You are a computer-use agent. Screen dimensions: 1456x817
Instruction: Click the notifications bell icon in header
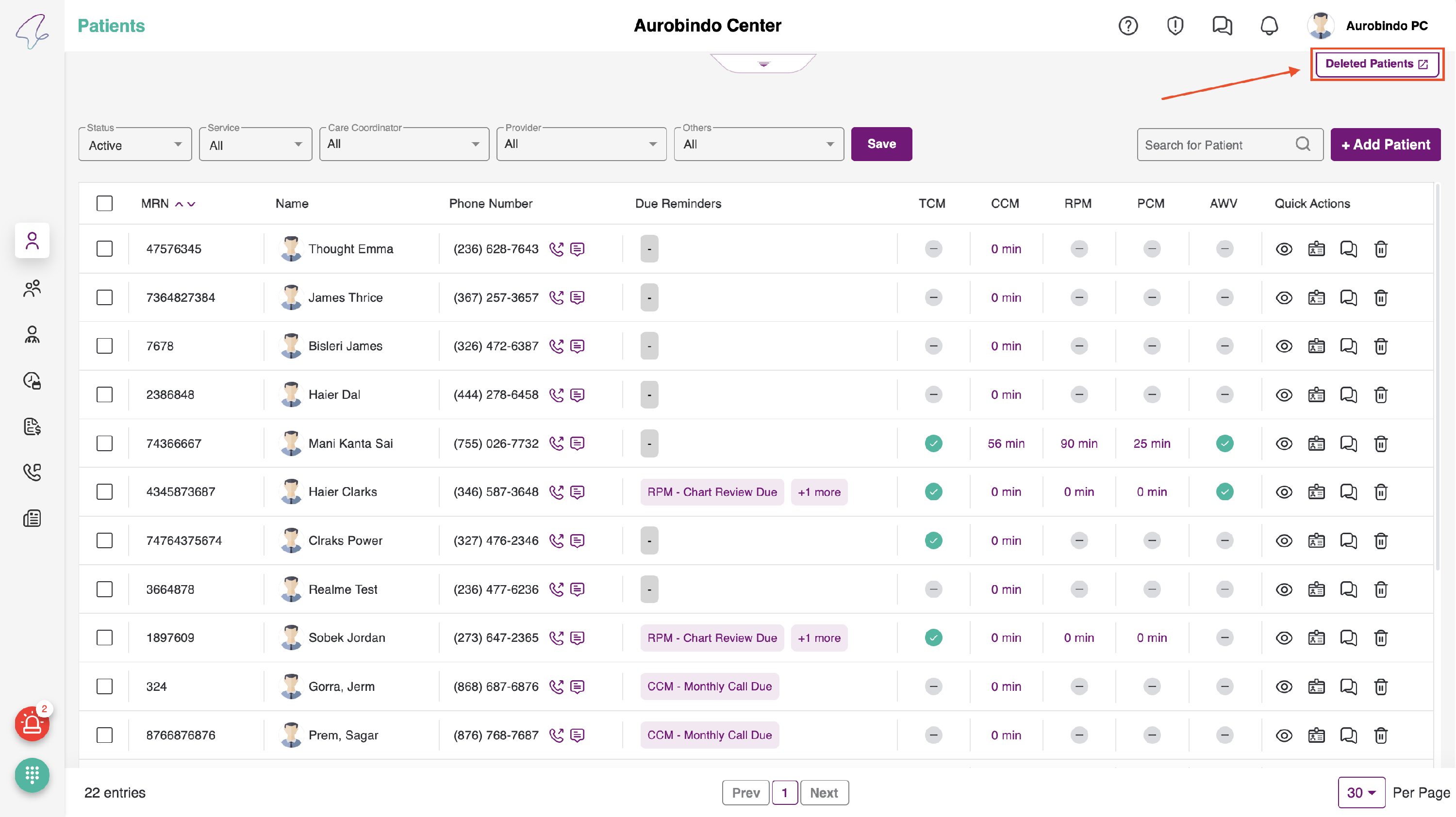click(1269, 25)
